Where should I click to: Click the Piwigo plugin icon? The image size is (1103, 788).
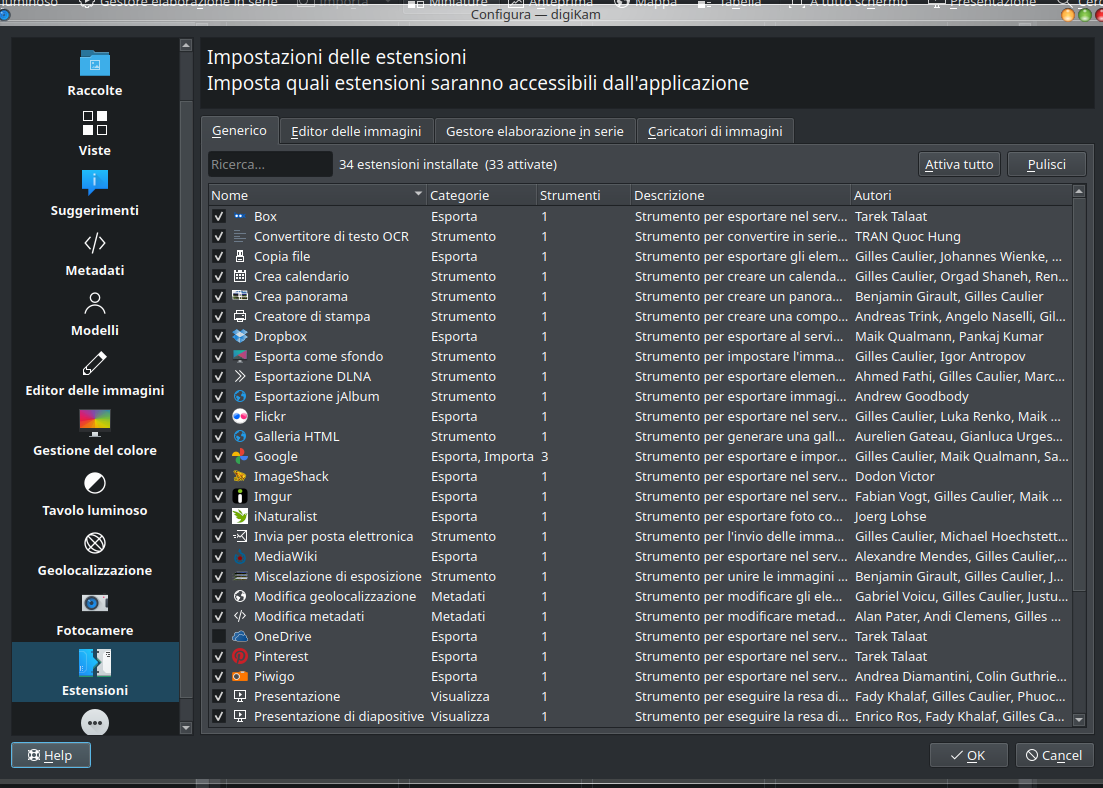click(240, 676)
